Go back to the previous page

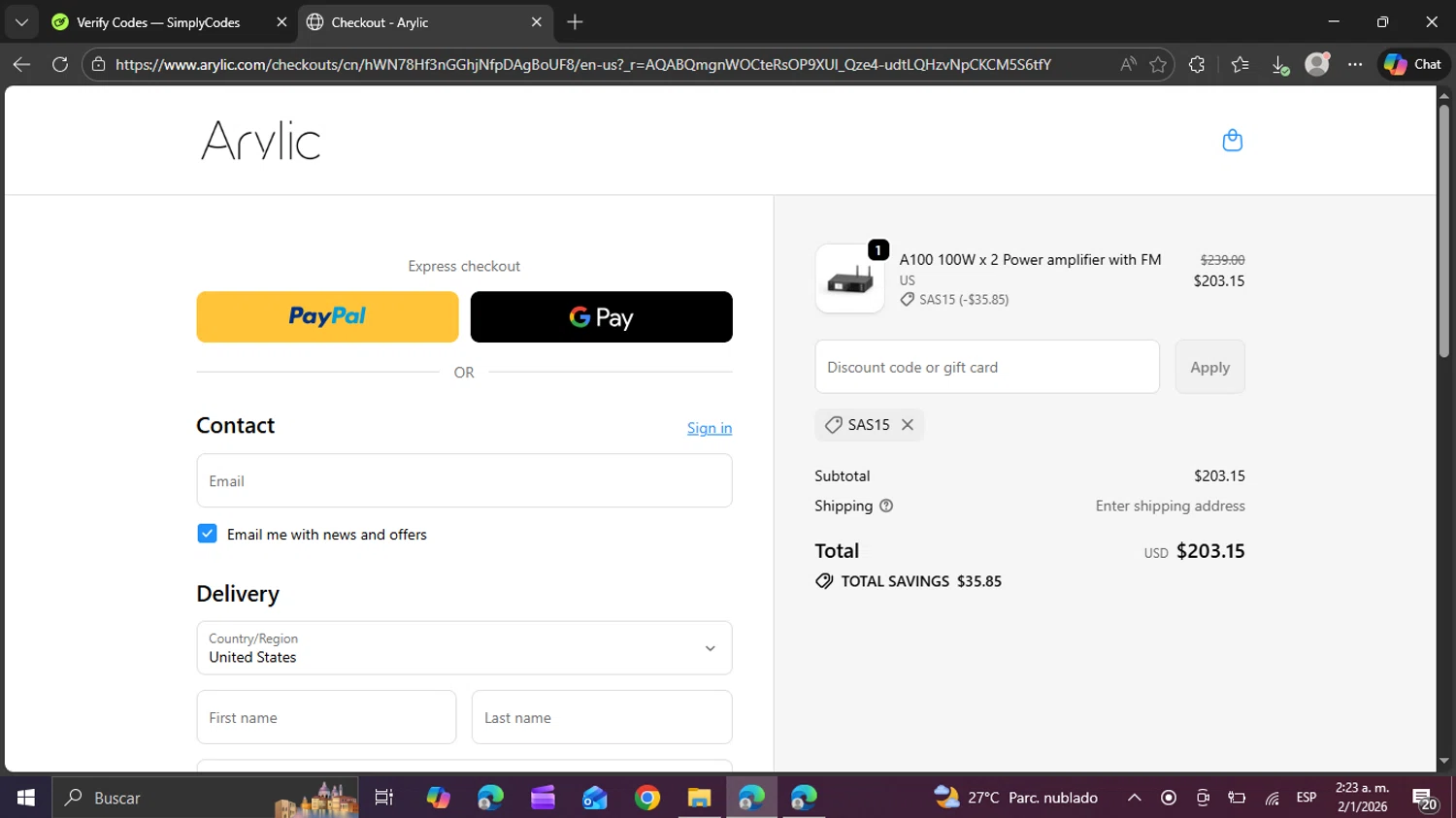coord(21,64)
